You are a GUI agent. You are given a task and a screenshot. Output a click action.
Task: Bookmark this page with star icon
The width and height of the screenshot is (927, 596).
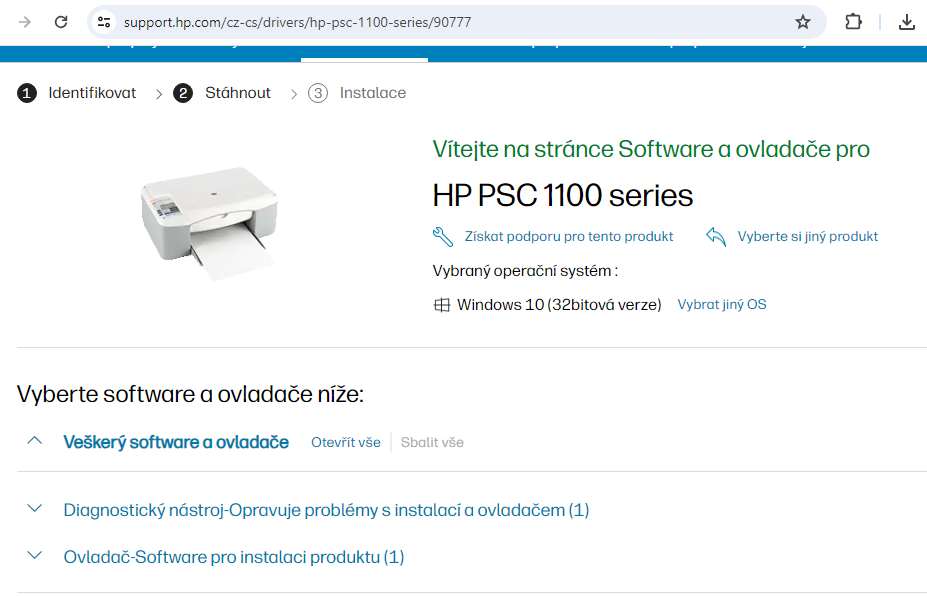point(802,22)
